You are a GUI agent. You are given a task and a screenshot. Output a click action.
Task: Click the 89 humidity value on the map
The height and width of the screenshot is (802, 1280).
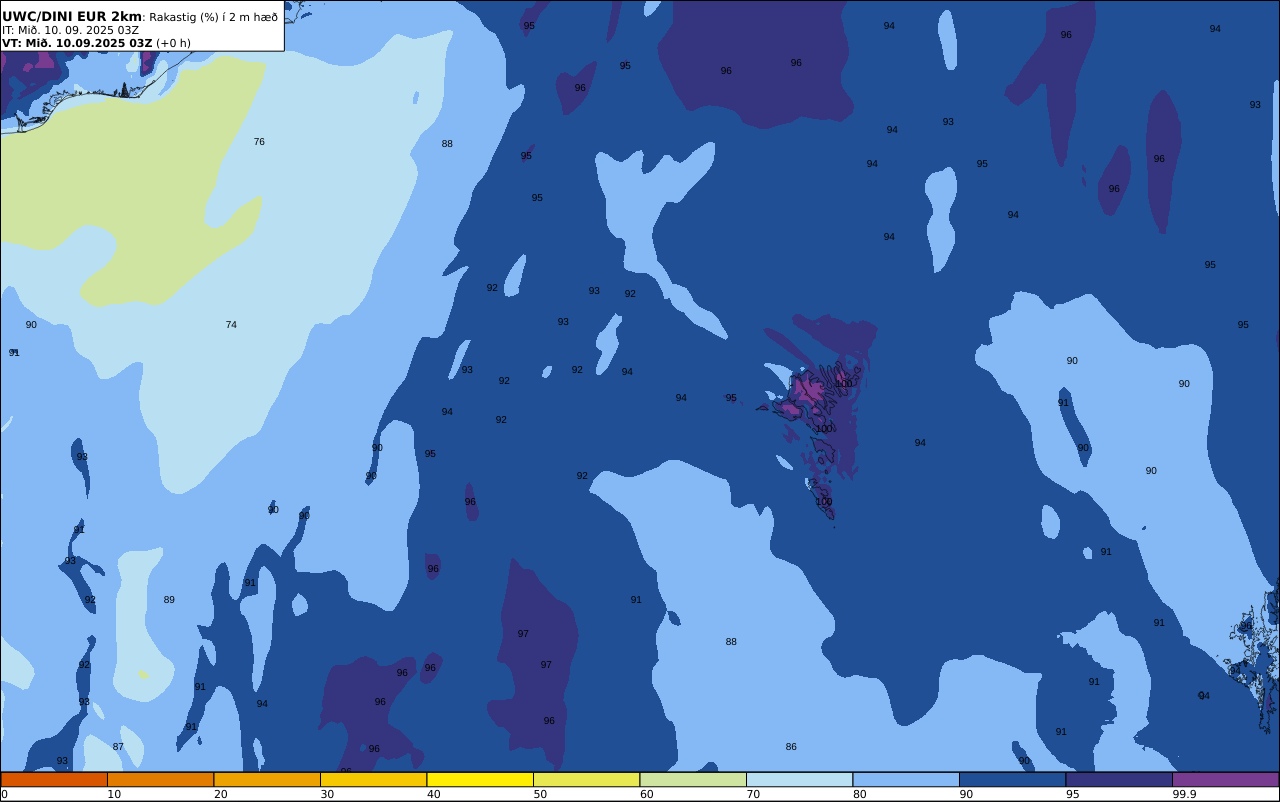(169, 600)
